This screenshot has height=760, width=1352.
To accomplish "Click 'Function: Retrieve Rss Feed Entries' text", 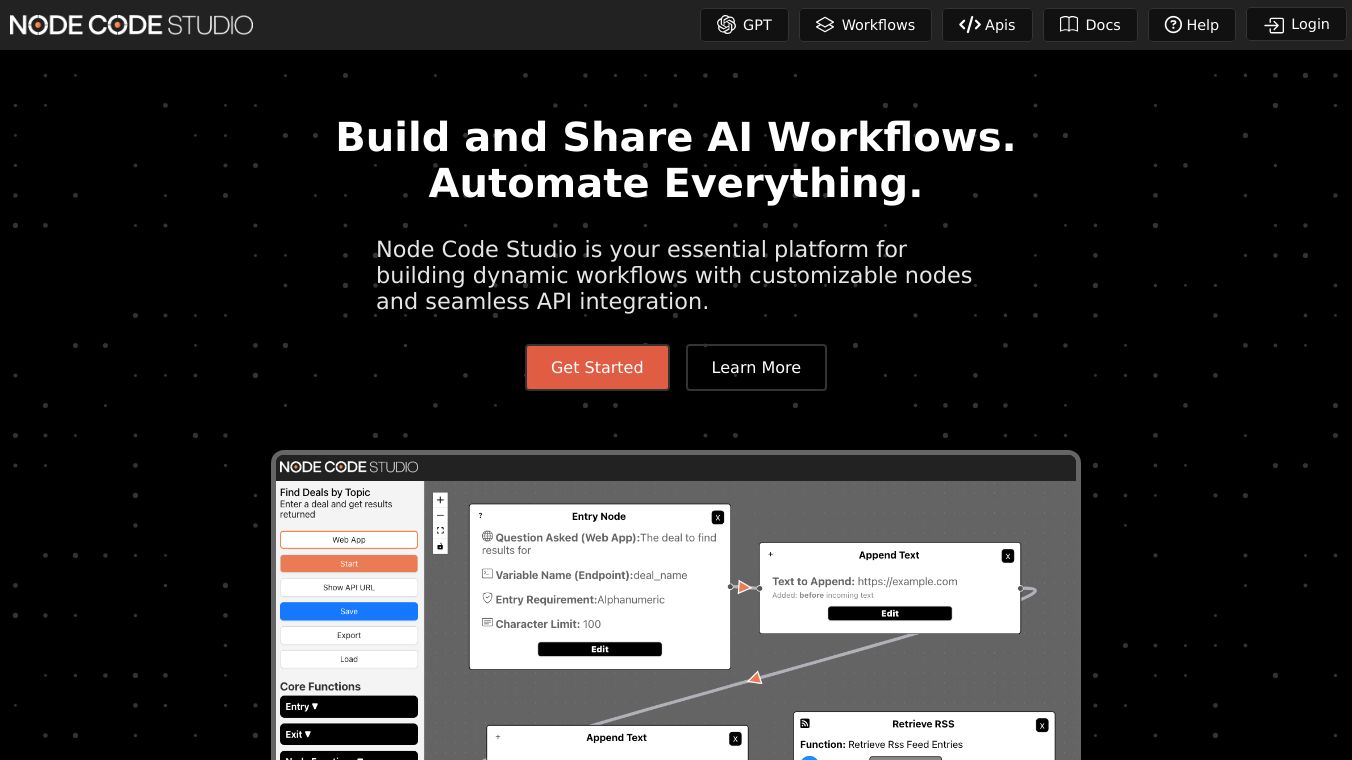I will [x=881, y=745].
